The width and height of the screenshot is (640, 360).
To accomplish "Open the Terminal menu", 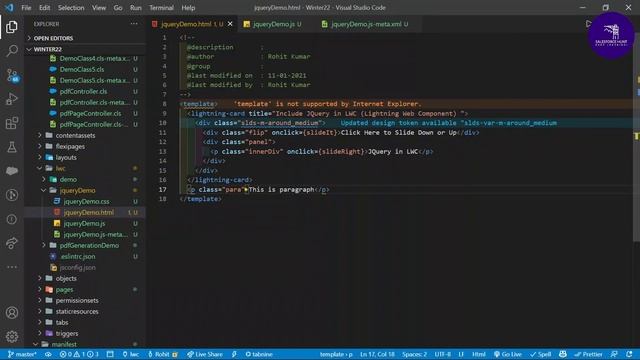I will (161, 8).
